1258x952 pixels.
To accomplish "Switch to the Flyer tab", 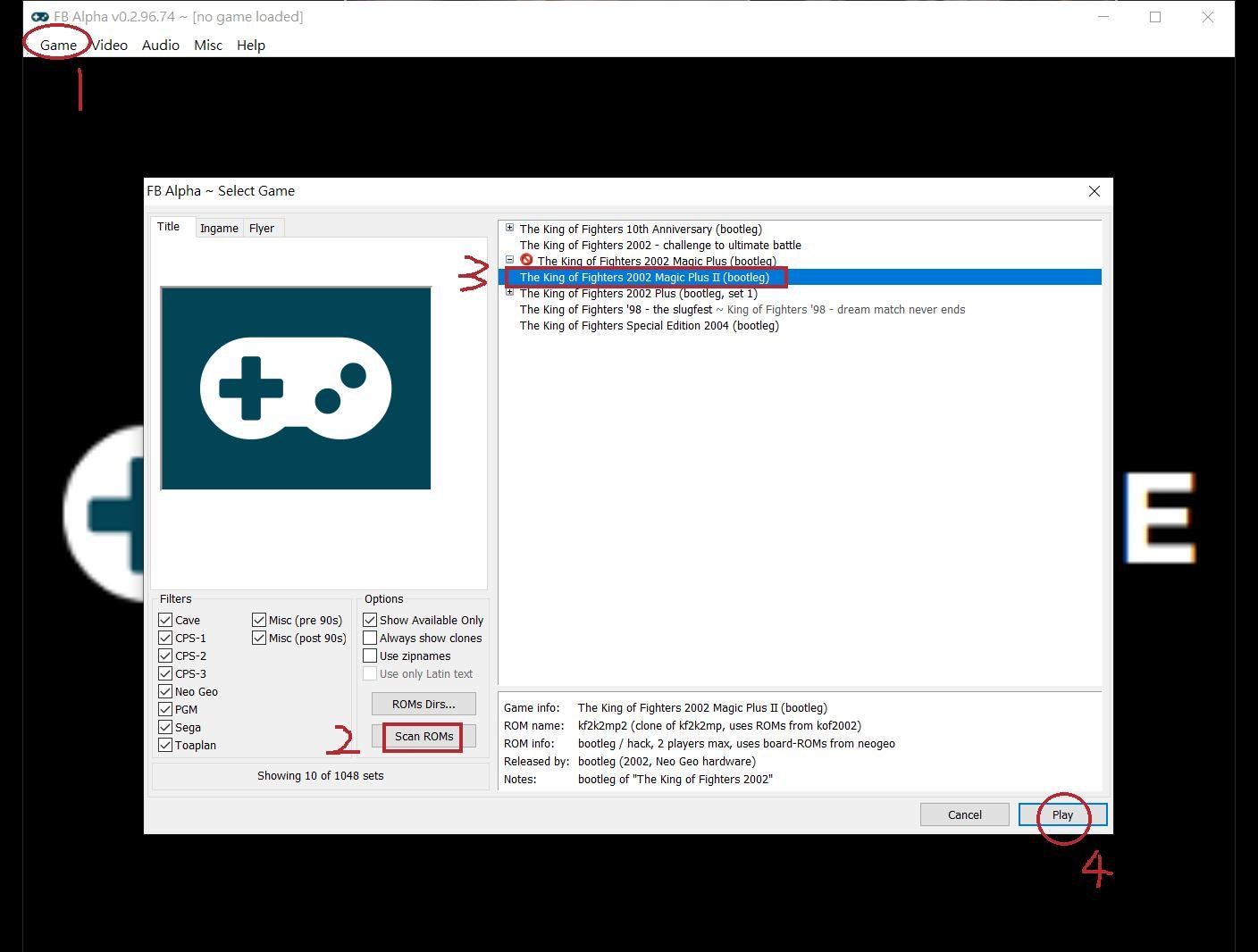I will click(x=262, y=229).
